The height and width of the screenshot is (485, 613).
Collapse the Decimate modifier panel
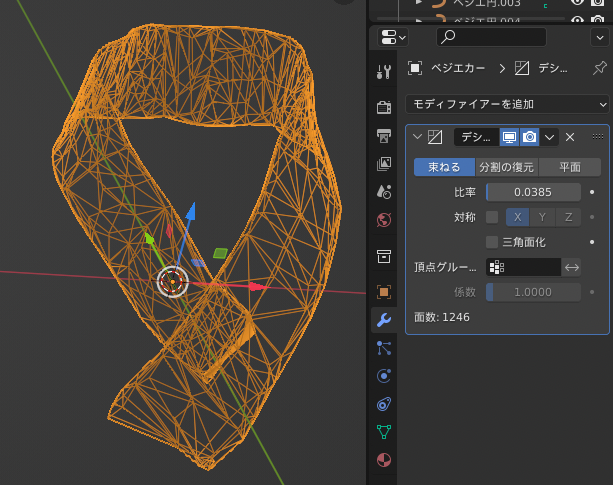(416, 137)
